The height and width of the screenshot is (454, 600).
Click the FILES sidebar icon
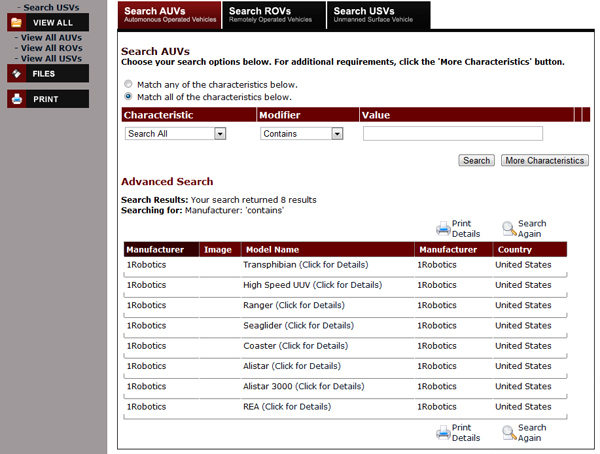pos(16,73)
